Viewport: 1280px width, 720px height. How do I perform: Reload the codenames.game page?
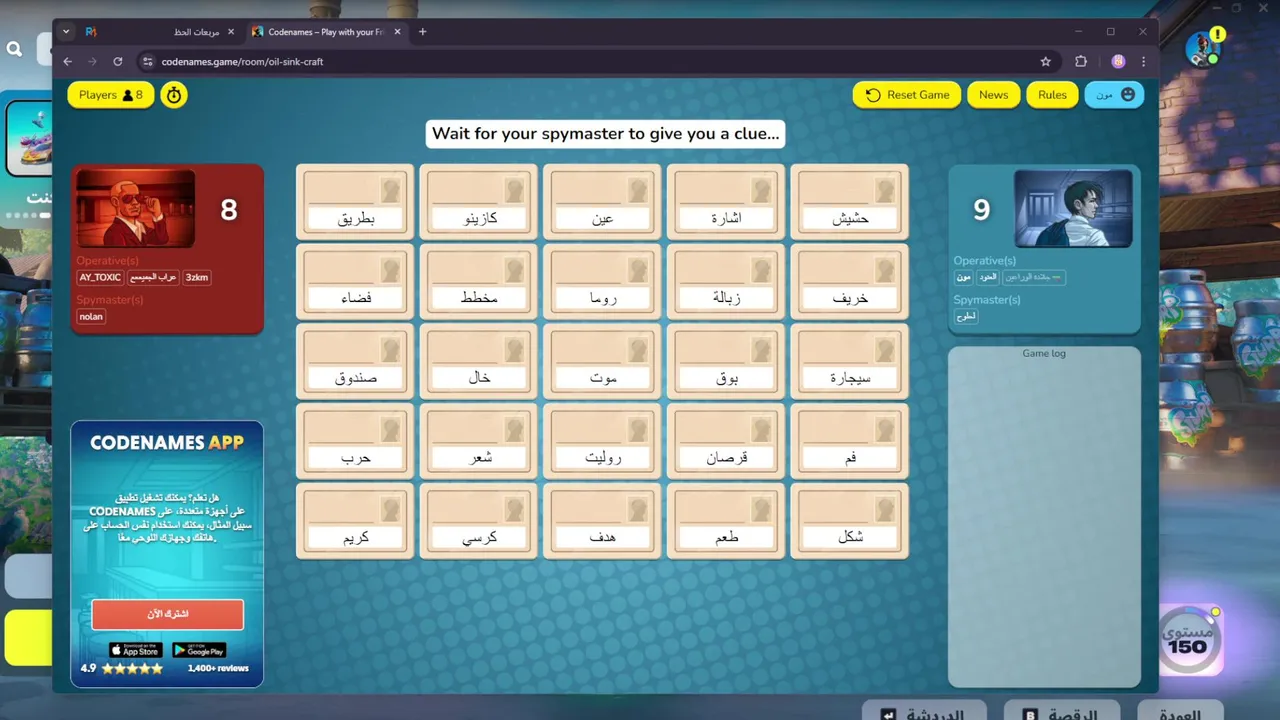[118, 61]
